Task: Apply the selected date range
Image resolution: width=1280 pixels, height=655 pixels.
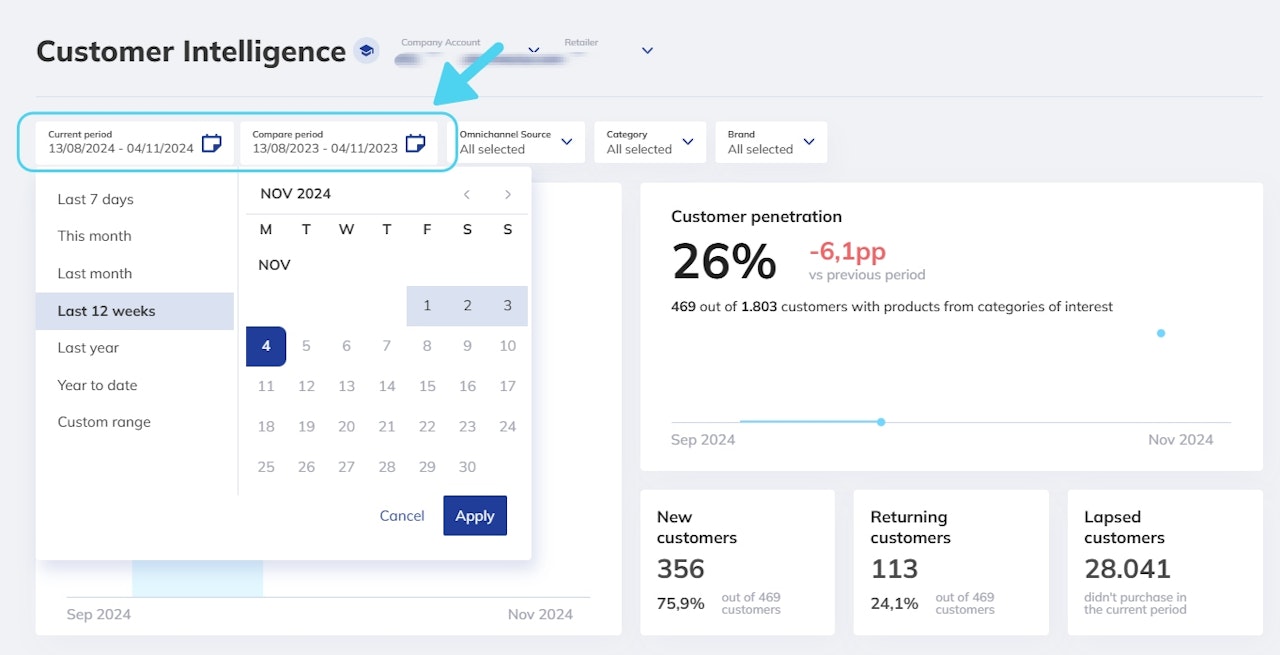Action: [475, 516]
